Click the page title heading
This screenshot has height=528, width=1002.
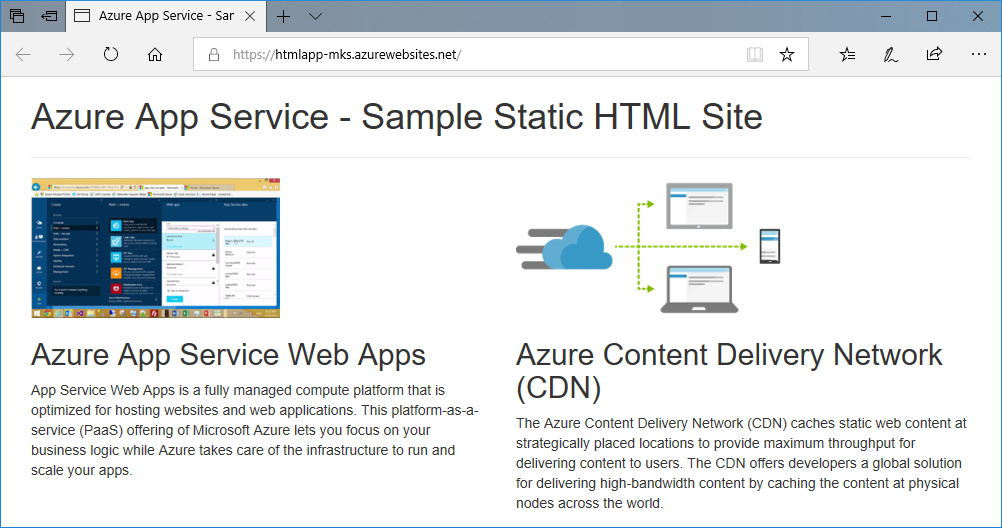pos(397,117)
